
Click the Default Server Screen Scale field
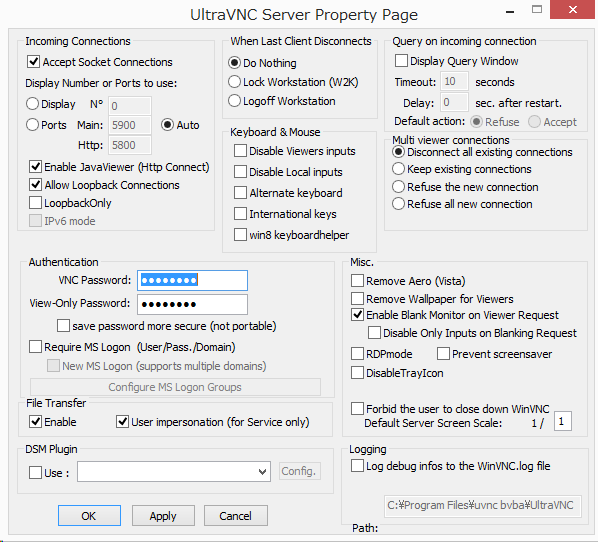[563, 421]
